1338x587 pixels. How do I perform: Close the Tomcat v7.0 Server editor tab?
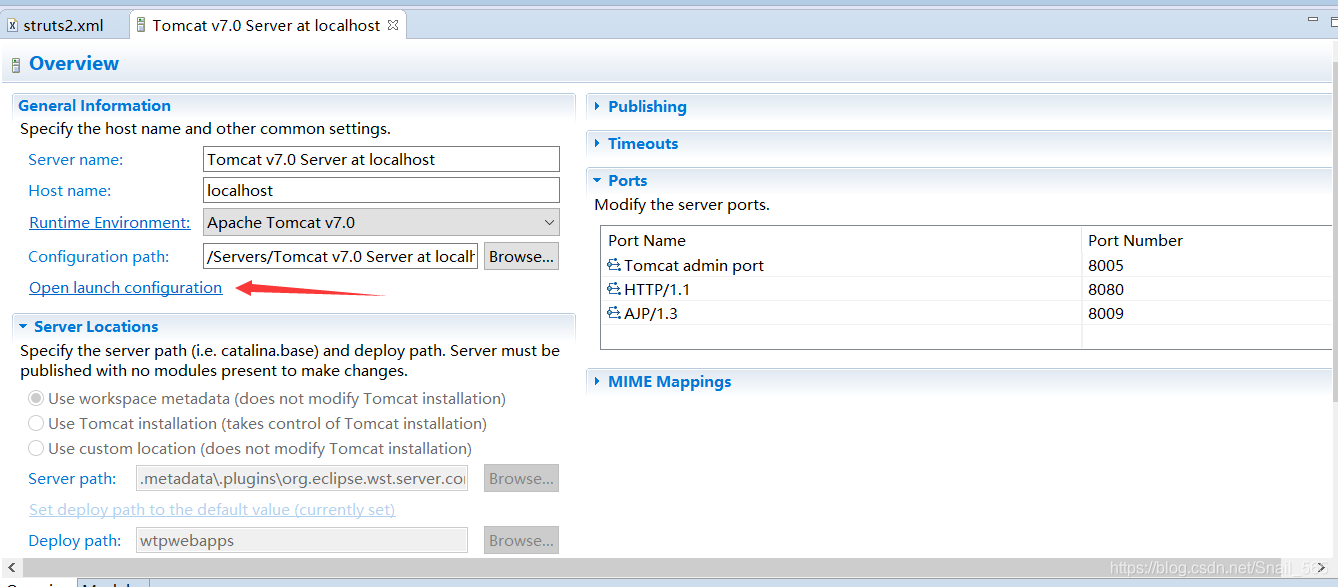point(393,25)
